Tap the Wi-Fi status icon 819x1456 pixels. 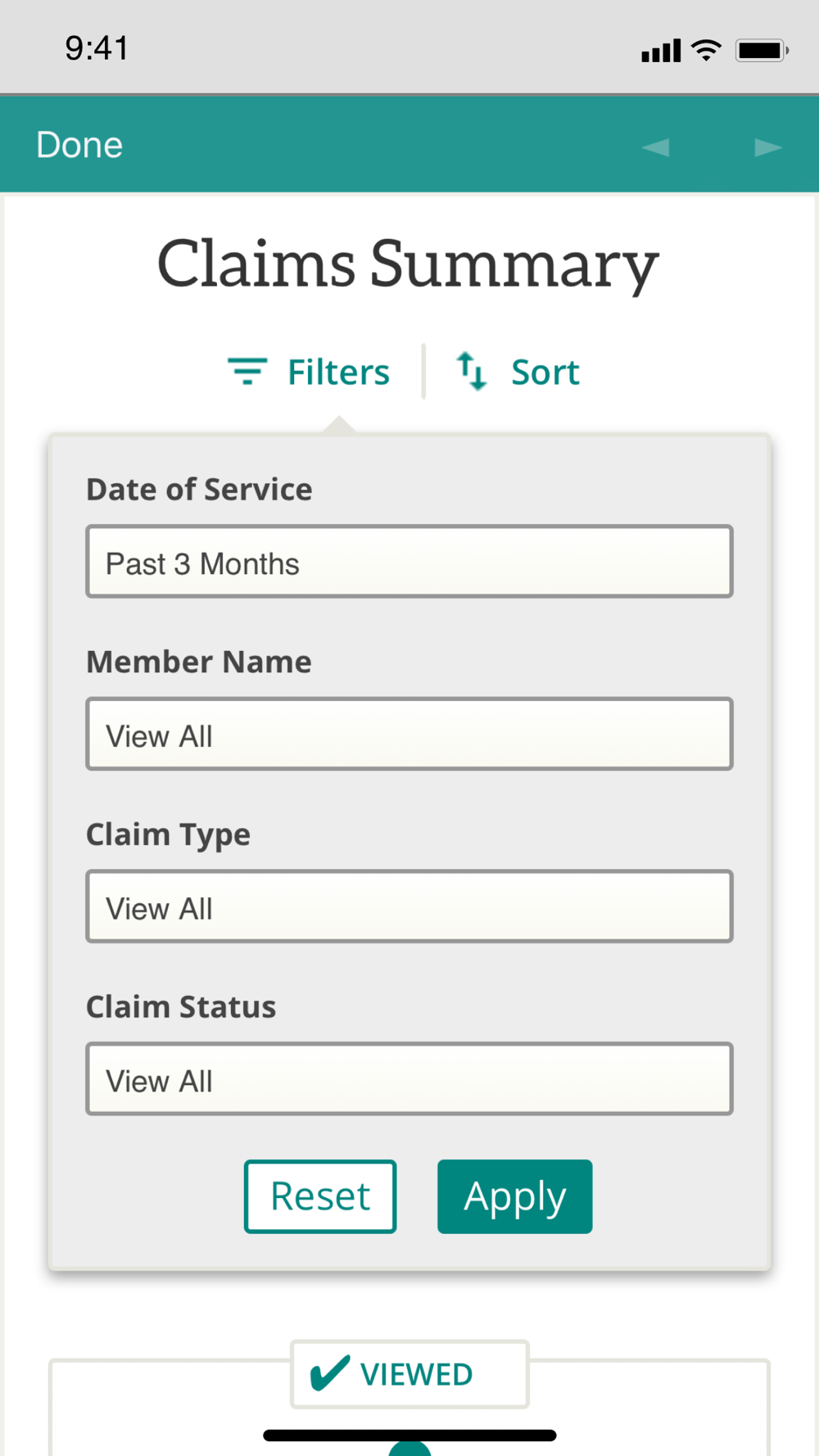[706, 50]
